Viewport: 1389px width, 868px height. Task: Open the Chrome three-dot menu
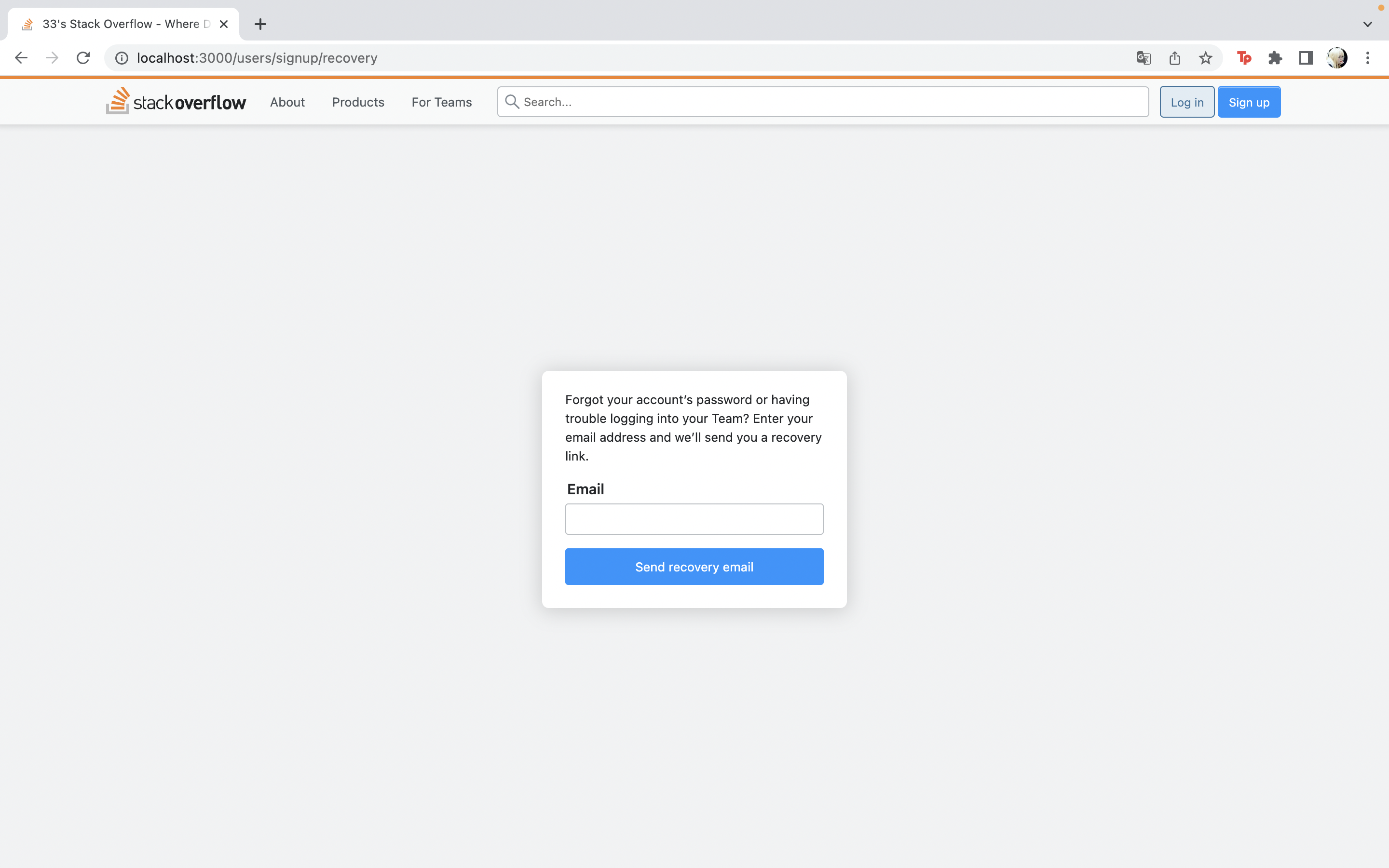[1368, 58]
